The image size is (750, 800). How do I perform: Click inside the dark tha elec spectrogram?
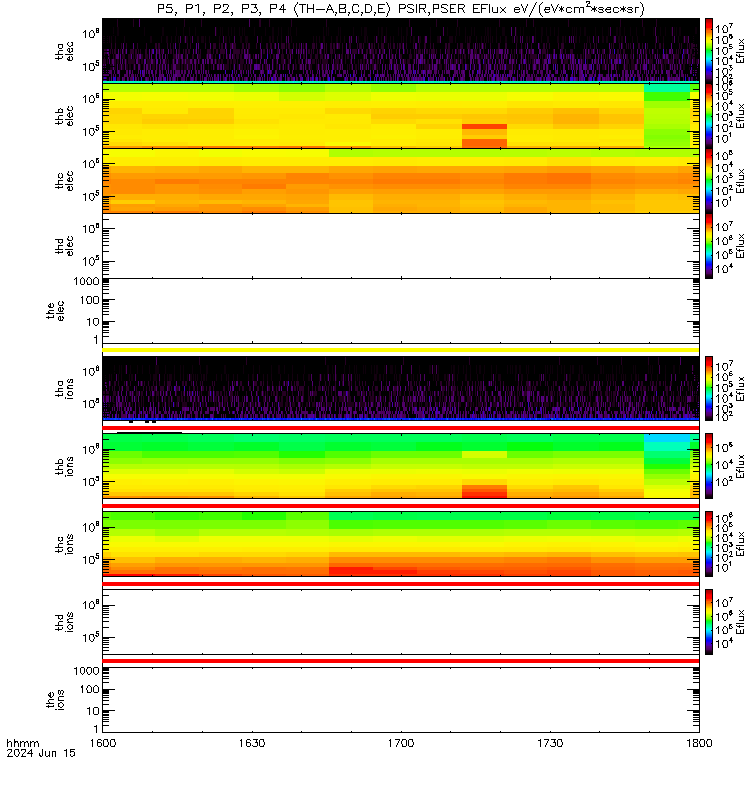[x=401, y=49]
